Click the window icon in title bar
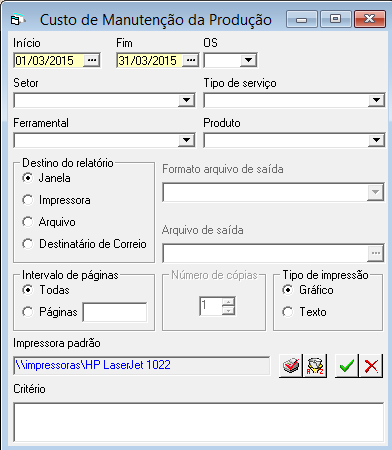The height and width of the screenshot is (450, 392). 15,20
